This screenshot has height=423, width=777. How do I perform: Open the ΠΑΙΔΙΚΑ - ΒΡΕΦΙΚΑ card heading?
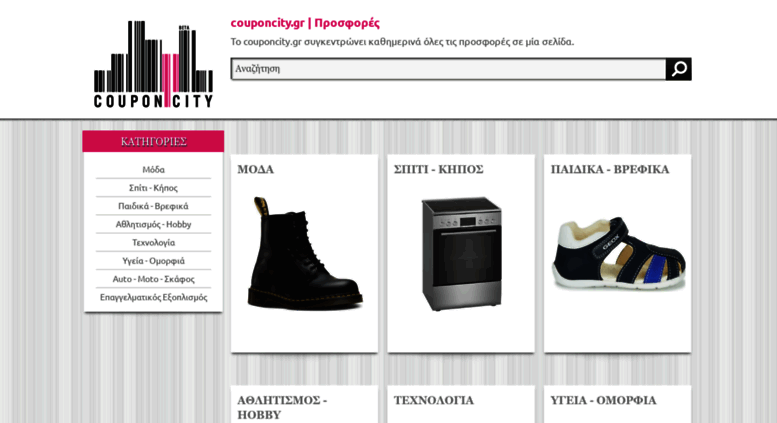click(x=610, y=169)
